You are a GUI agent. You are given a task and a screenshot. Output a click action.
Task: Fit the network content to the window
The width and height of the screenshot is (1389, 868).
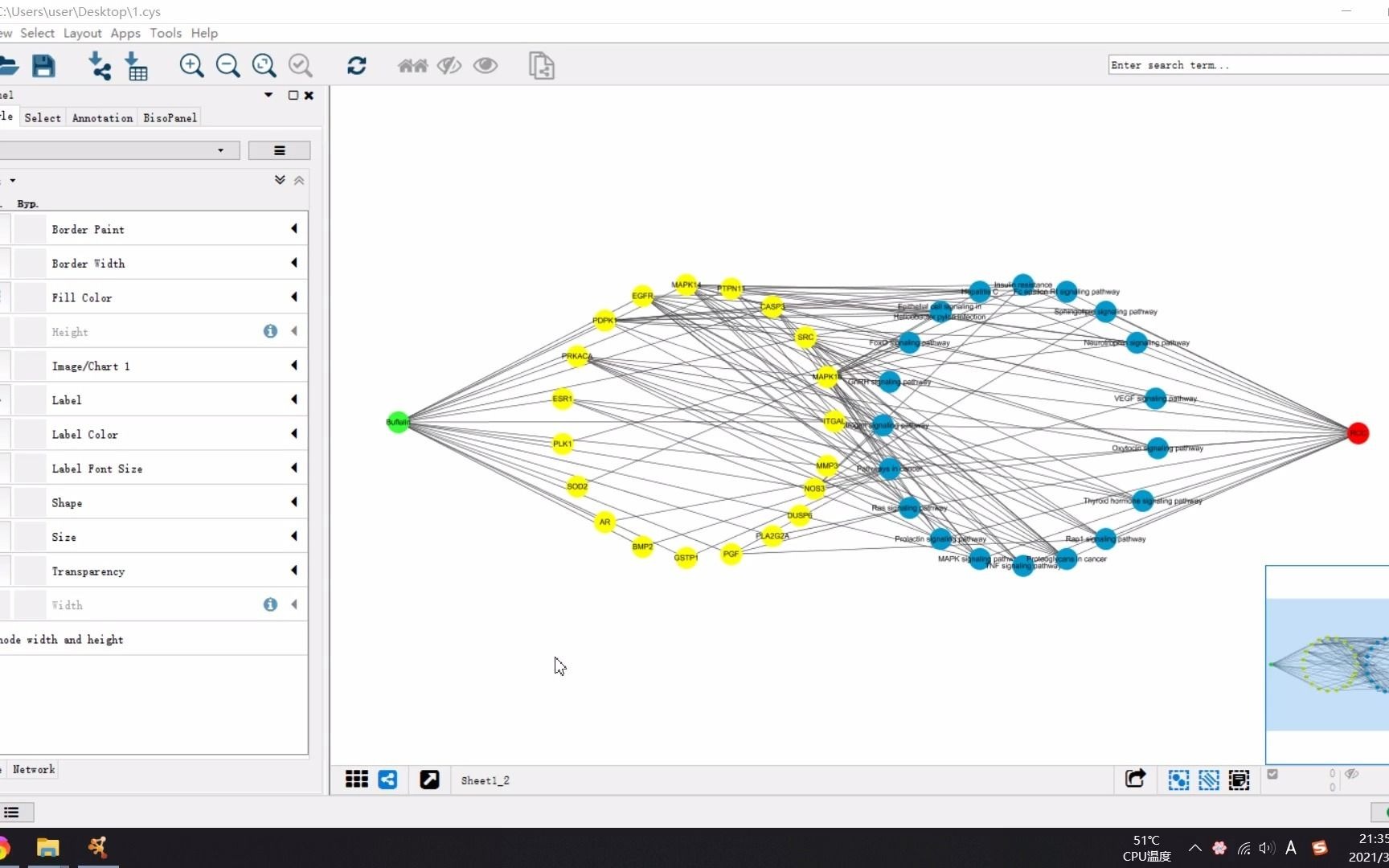[264, 66]
